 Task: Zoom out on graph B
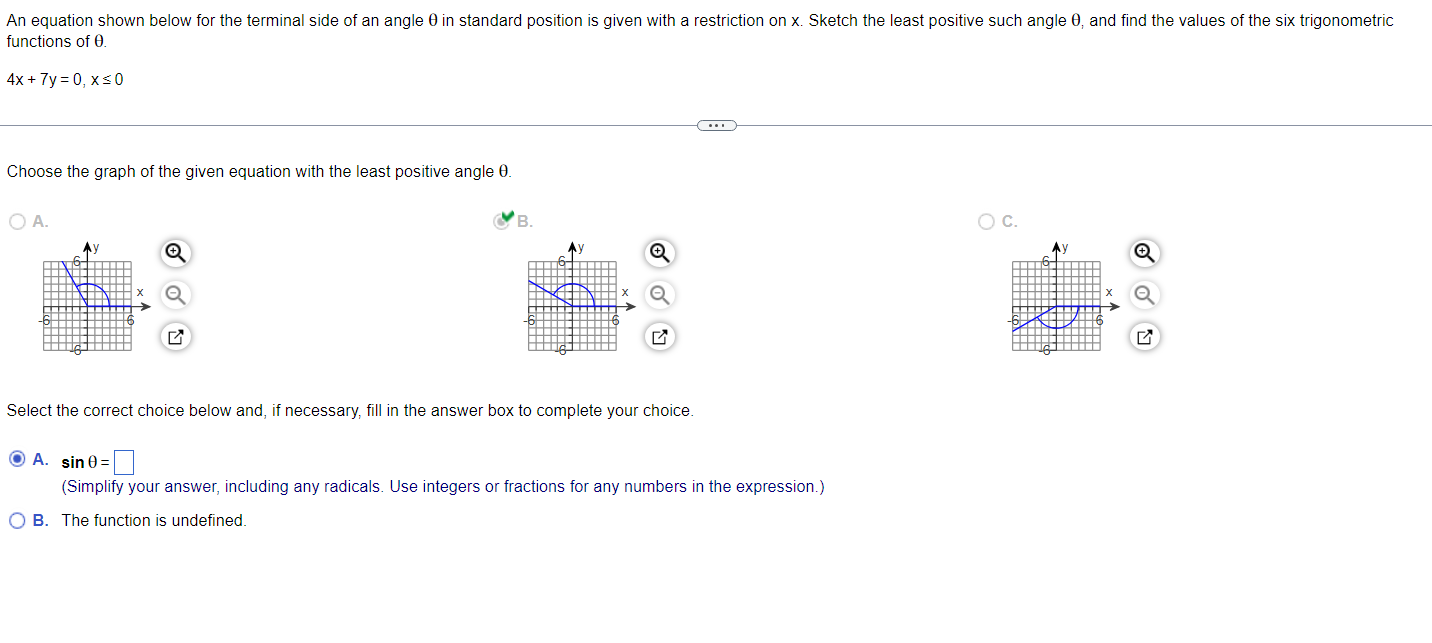(x=659, y=295)
